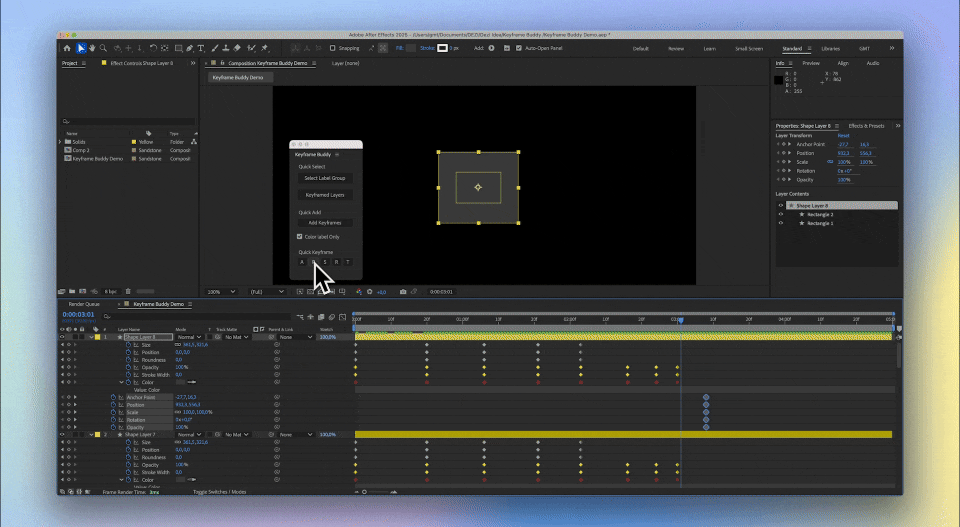The width and height of the screenshot is (960, 527).
Task: Click the timeline Rotation property stopwatch
Action: pyautogui.click(x=113, y=420)
